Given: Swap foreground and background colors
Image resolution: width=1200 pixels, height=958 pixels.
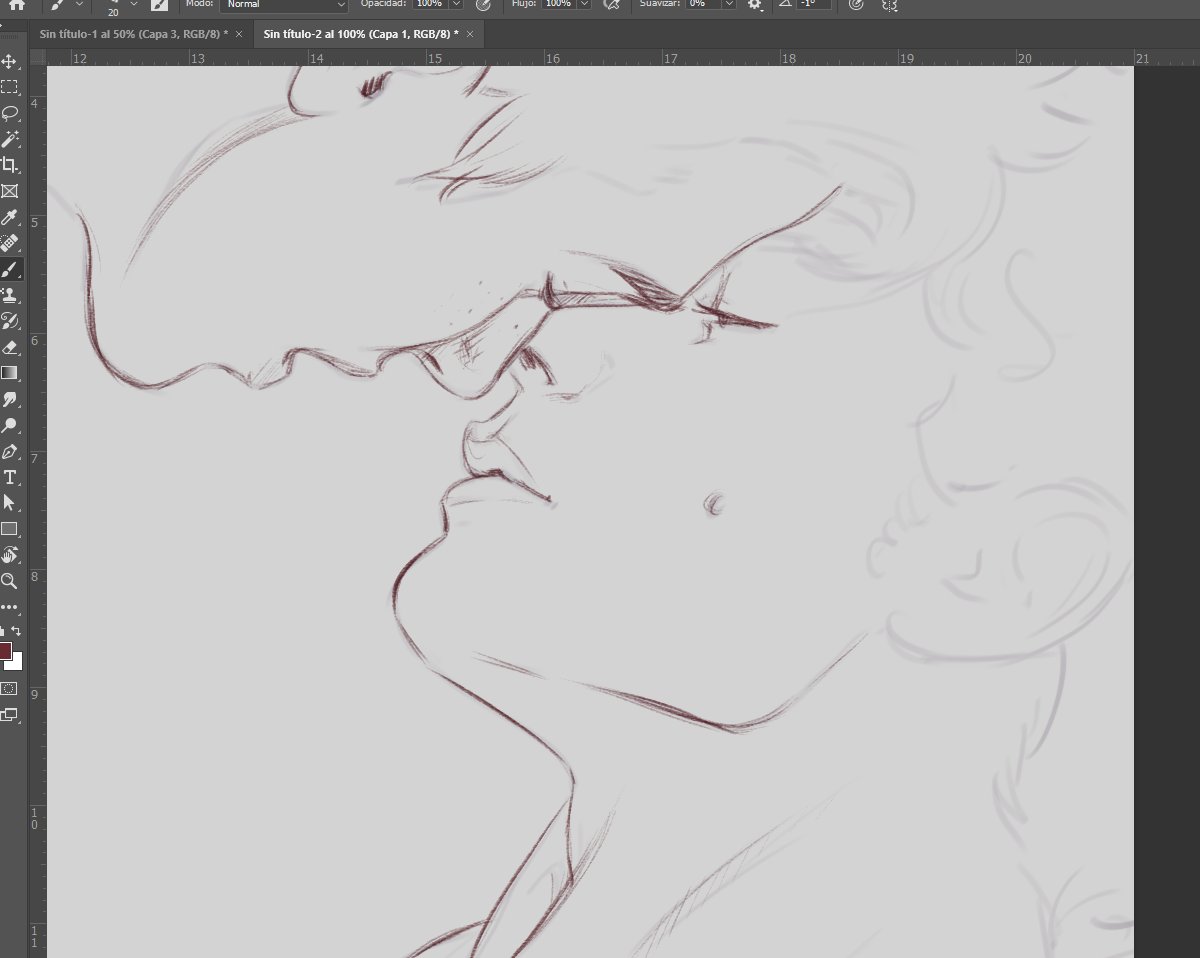Looking at the screenshot, I should click(17, 631).
